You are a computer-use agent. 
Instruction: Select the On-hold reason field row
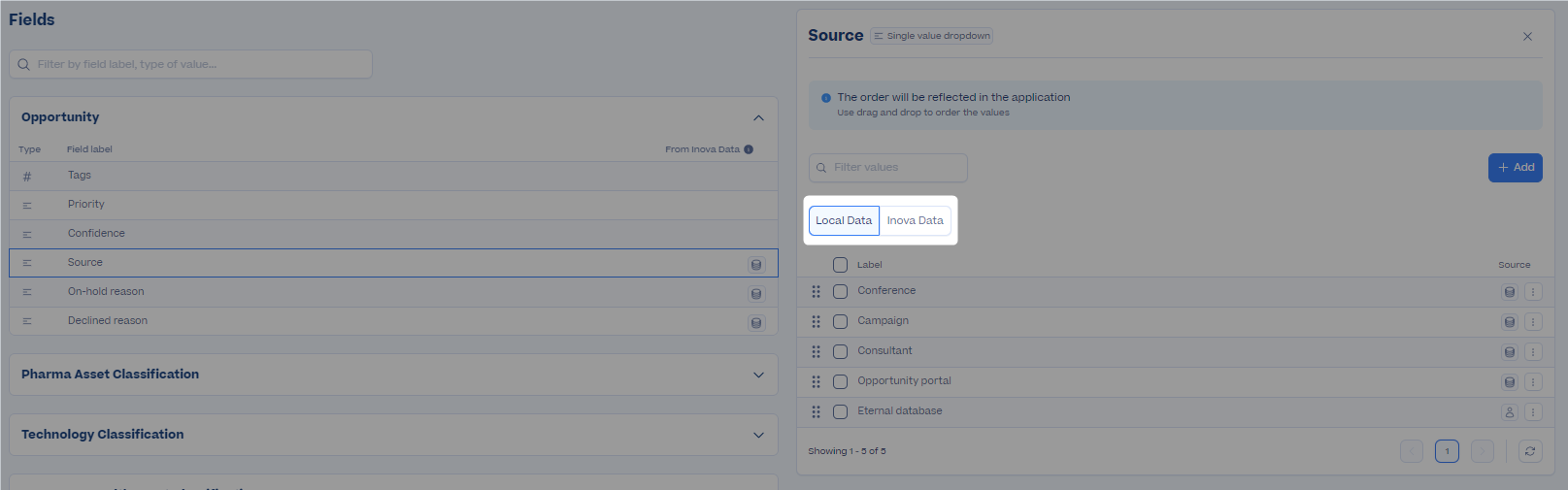point(393,292)
